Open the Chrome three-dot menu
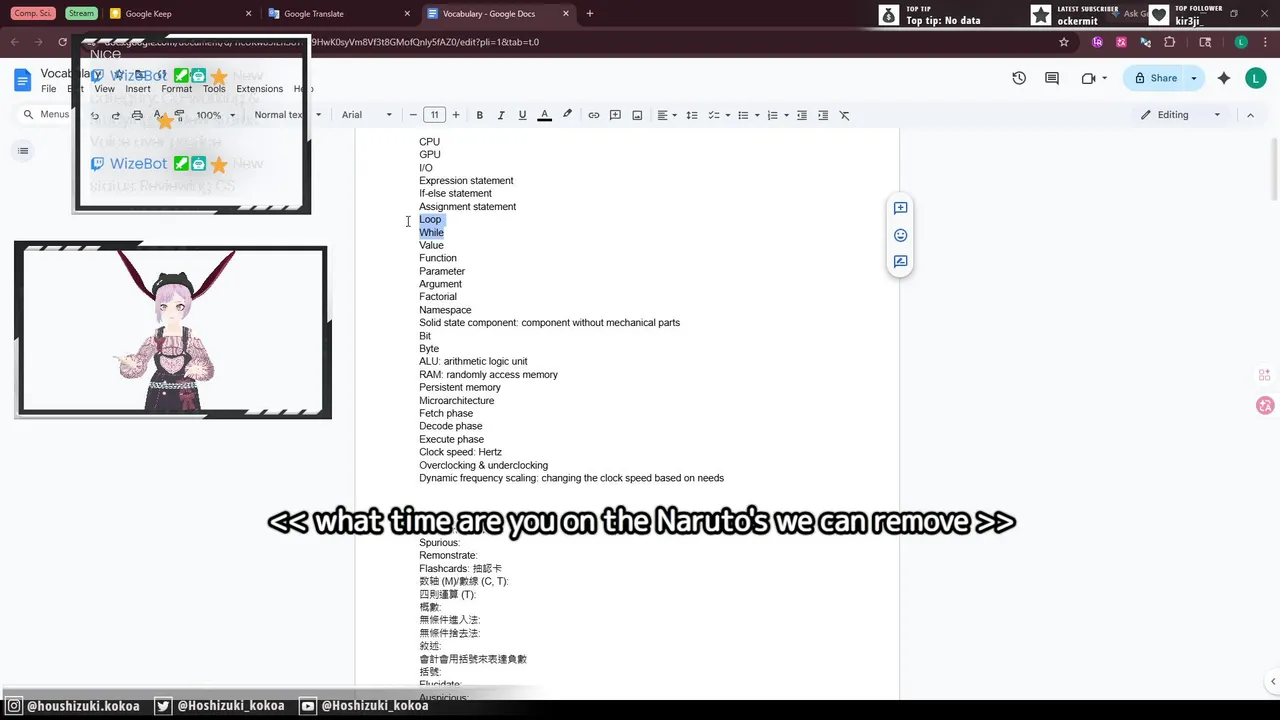1280x720 pixels. tap(1266, 42)
